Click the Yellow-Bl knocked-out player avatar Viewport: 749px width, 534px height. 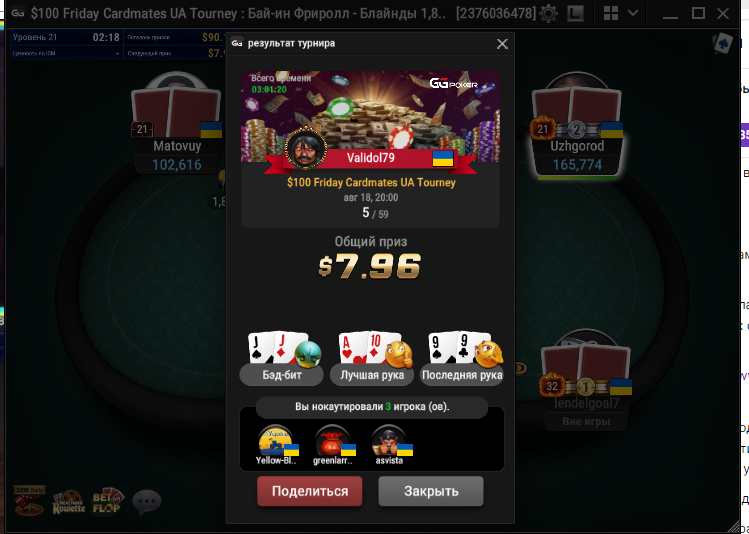pos(276,441)
